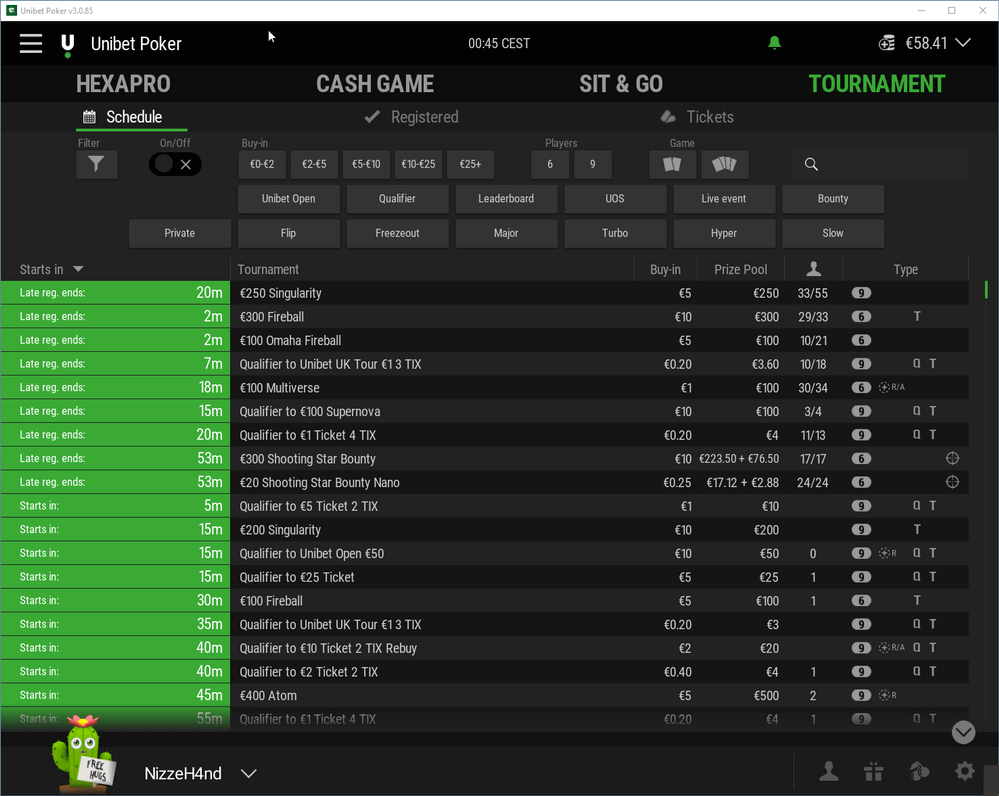The width and height of the screenshot is (999, 796).
Task: Click the search magnifier icon
Action: (811, 164)
